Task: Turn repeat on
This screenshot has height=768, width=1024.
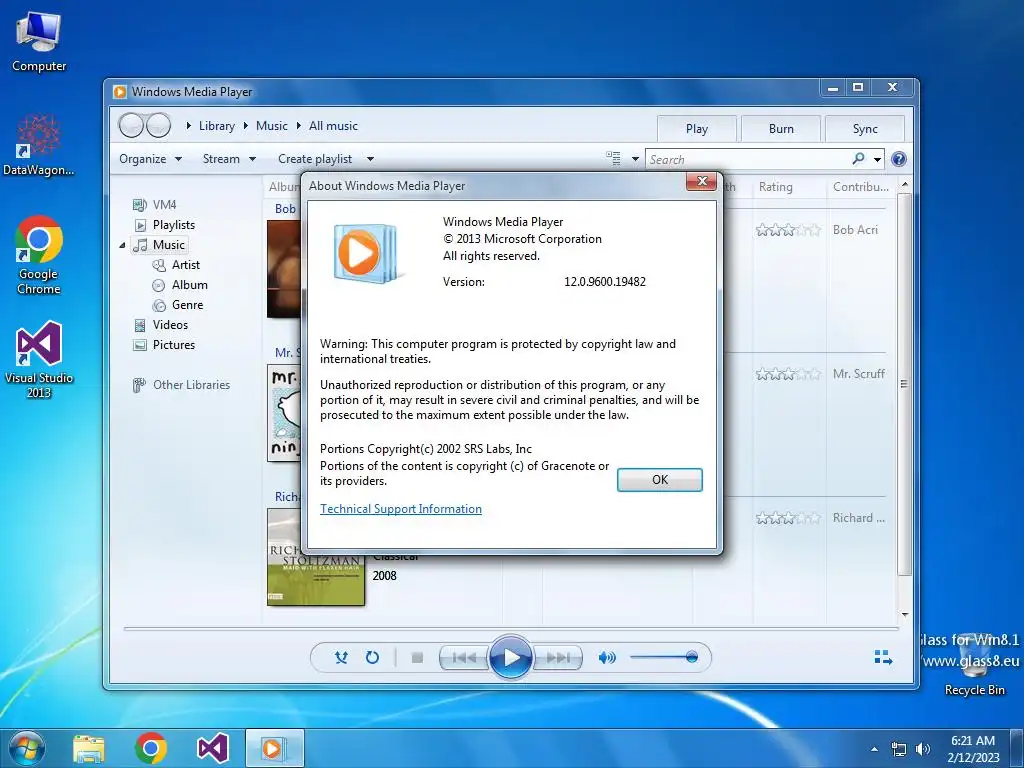Action: click(372, 658)
